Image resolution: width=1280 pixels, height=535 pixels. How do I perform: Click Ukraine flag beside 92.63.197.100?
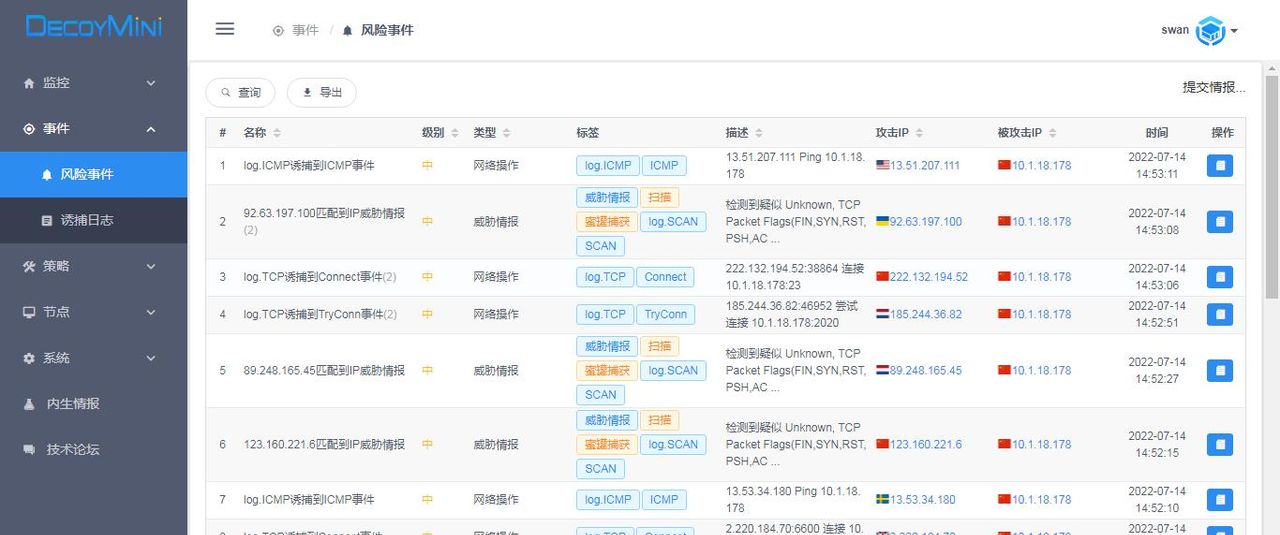[x=883, y=222]
